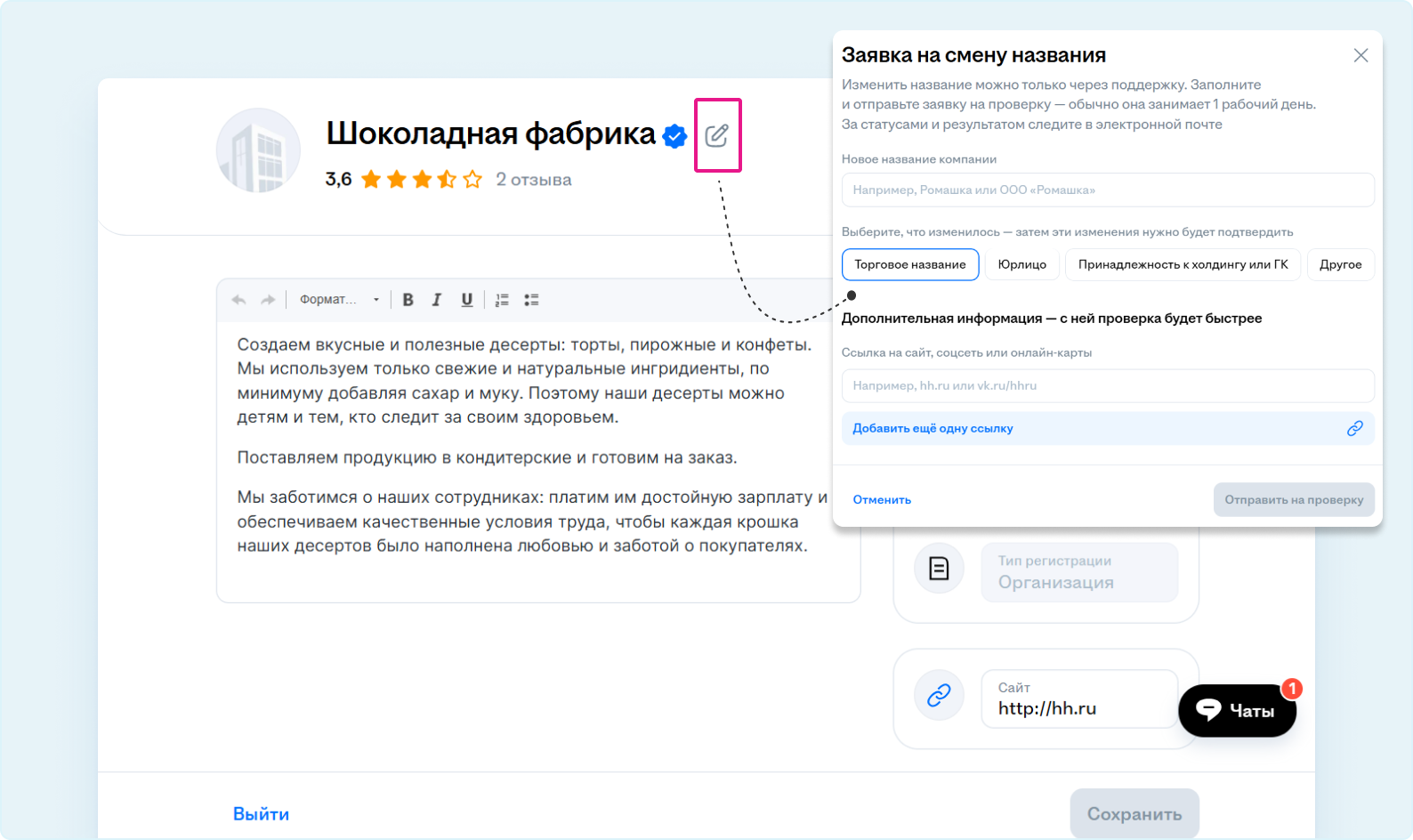1413x840 pixels.
Task: Open the Чаты chat widget
Action: [1236, 710]
